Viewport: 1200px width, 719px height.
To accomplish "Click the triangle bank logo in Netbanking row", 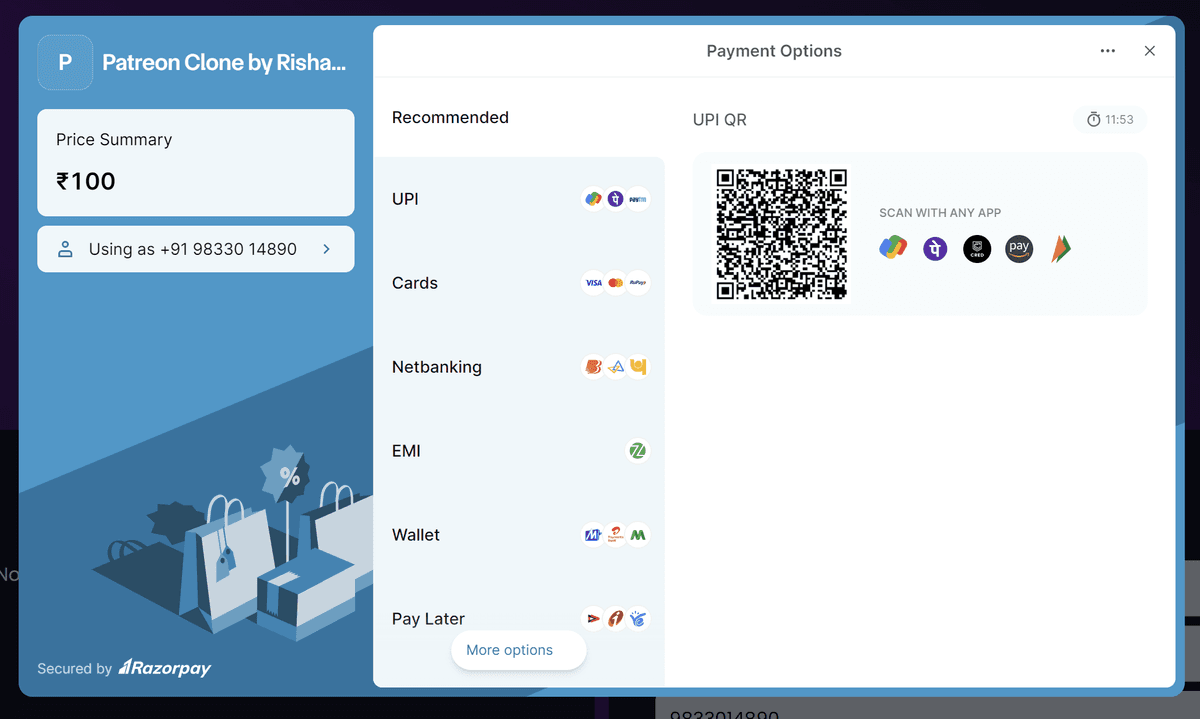I will (x=616, y=367).
